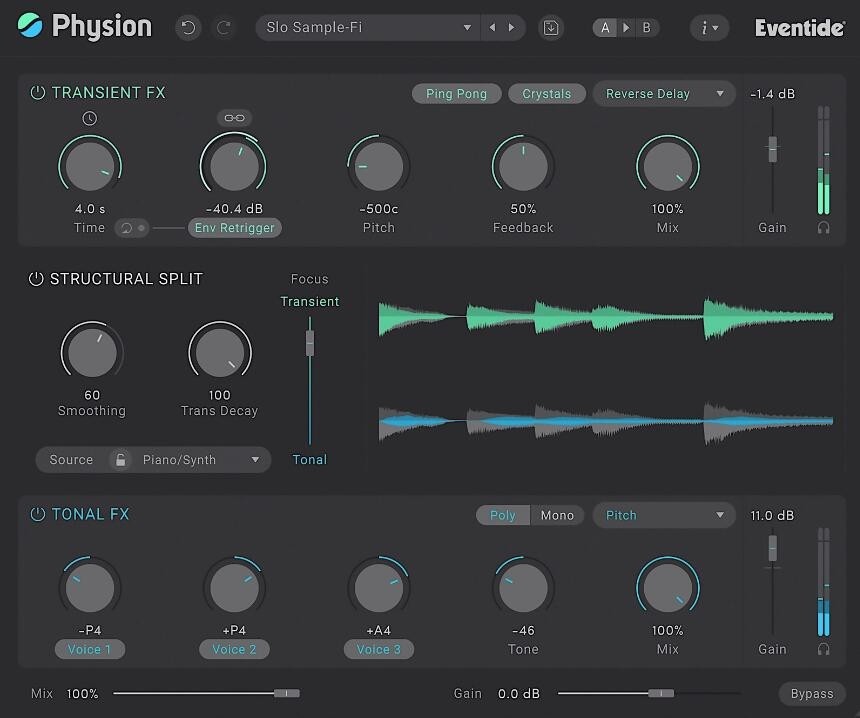Select Poly mode

click(x=502, y=515)
